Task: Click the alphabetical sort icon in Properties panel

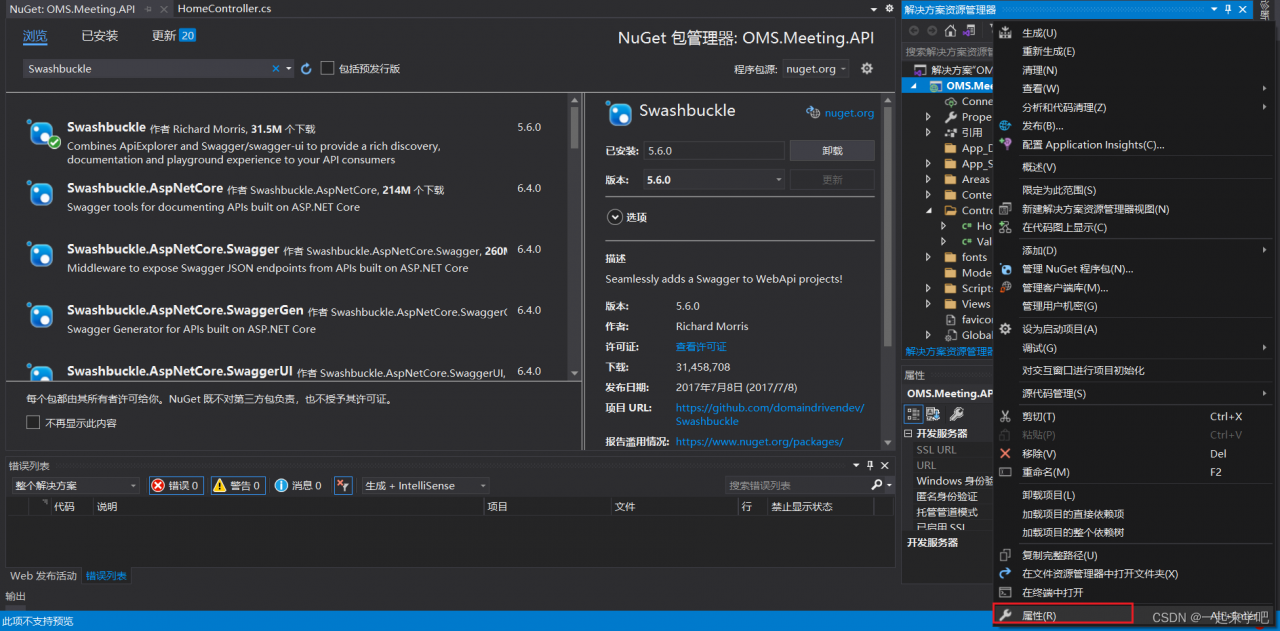Action: tap(932, 414)
